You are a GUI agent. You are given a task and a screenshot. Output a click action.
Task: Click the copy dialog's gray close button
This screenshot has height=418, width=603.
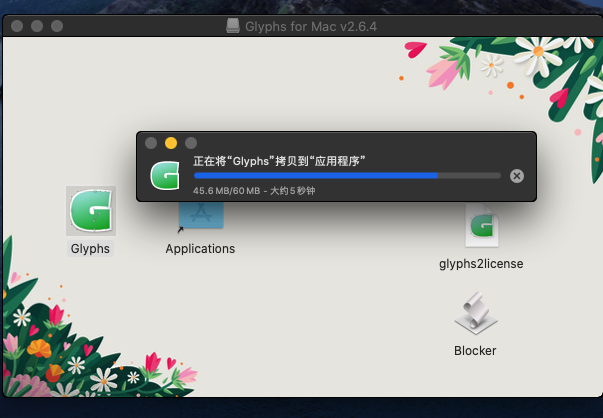click(151, 143)
